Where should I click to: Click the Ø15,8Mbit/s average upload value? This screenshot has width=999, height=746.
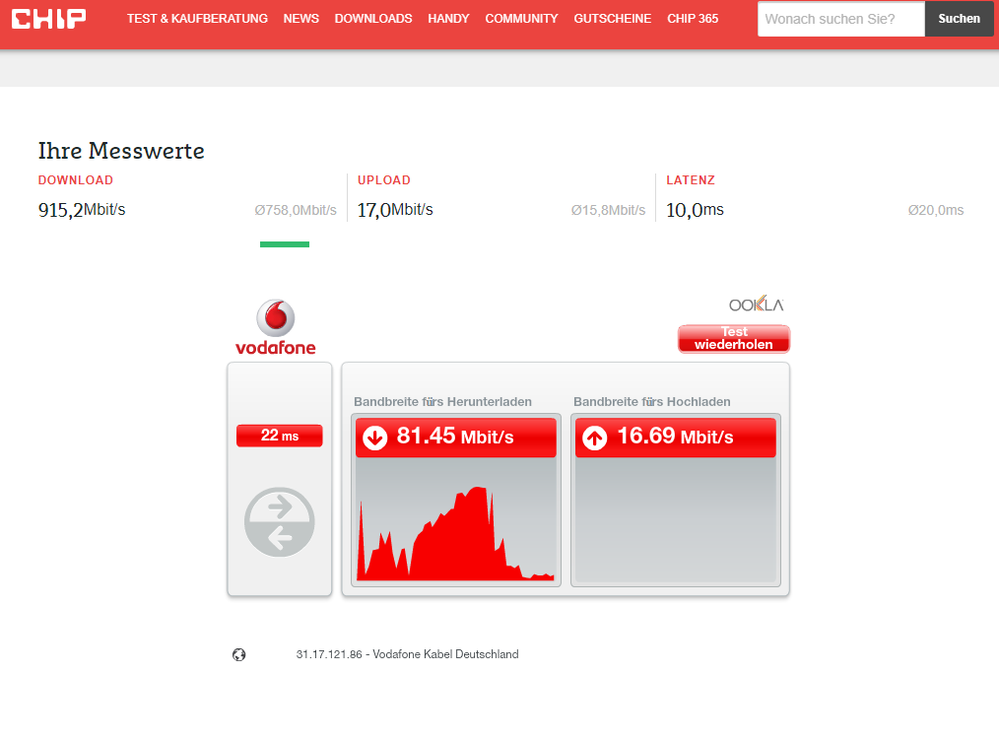tap(608, 210)
